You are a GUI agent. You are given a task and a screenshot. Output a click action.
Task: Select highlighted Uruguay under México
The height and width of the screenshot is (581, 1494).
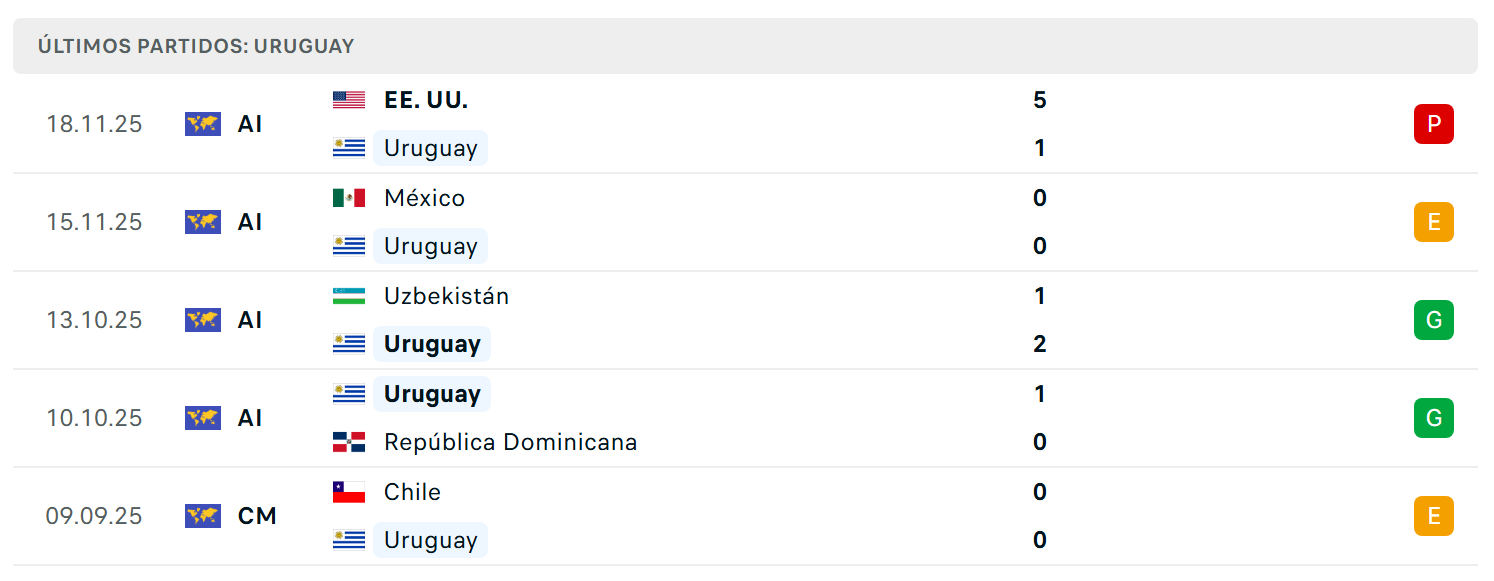pos(430,246)
